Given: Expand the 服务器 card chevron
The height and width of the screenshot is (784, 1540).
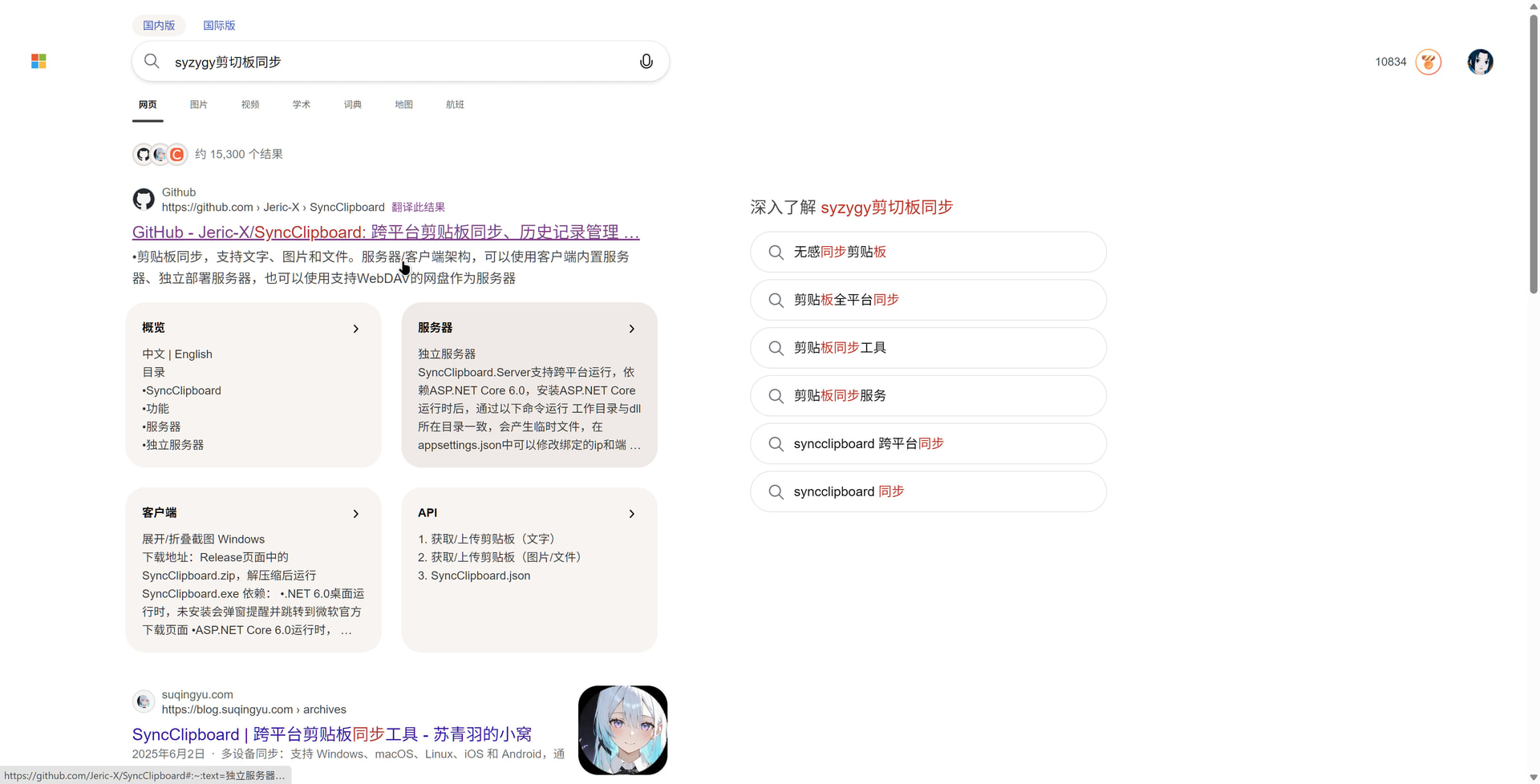Looking at the screenshot, I should [x=632, y=329].
